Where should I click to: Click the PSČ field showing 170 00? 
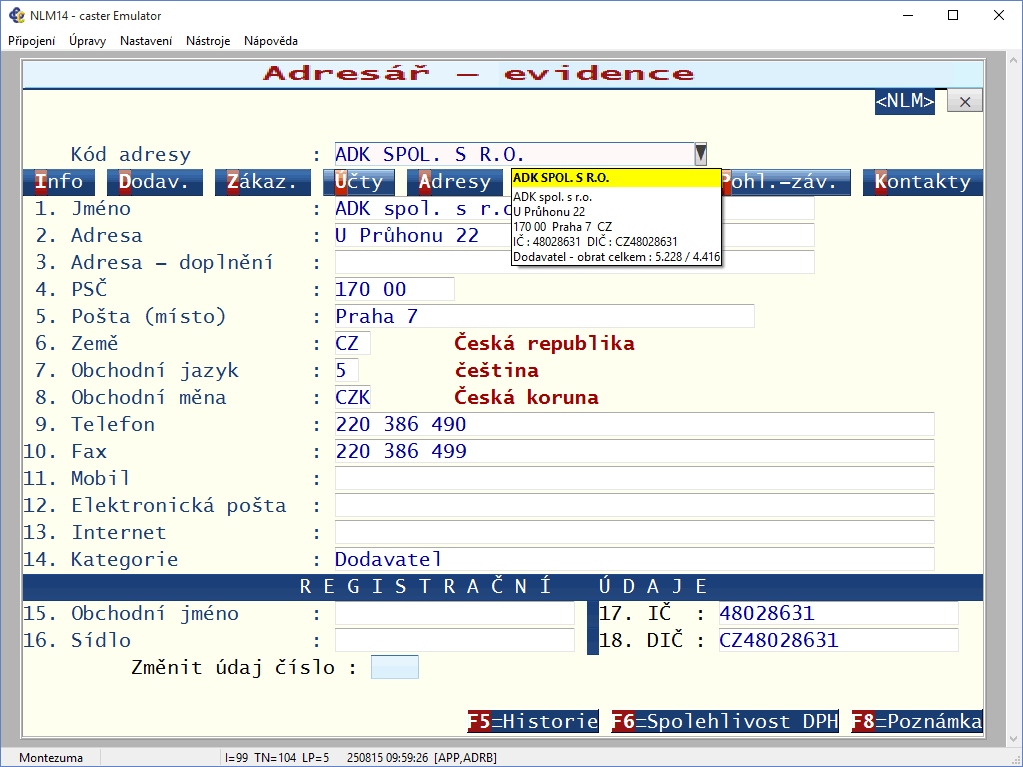(x=394, y=289)
